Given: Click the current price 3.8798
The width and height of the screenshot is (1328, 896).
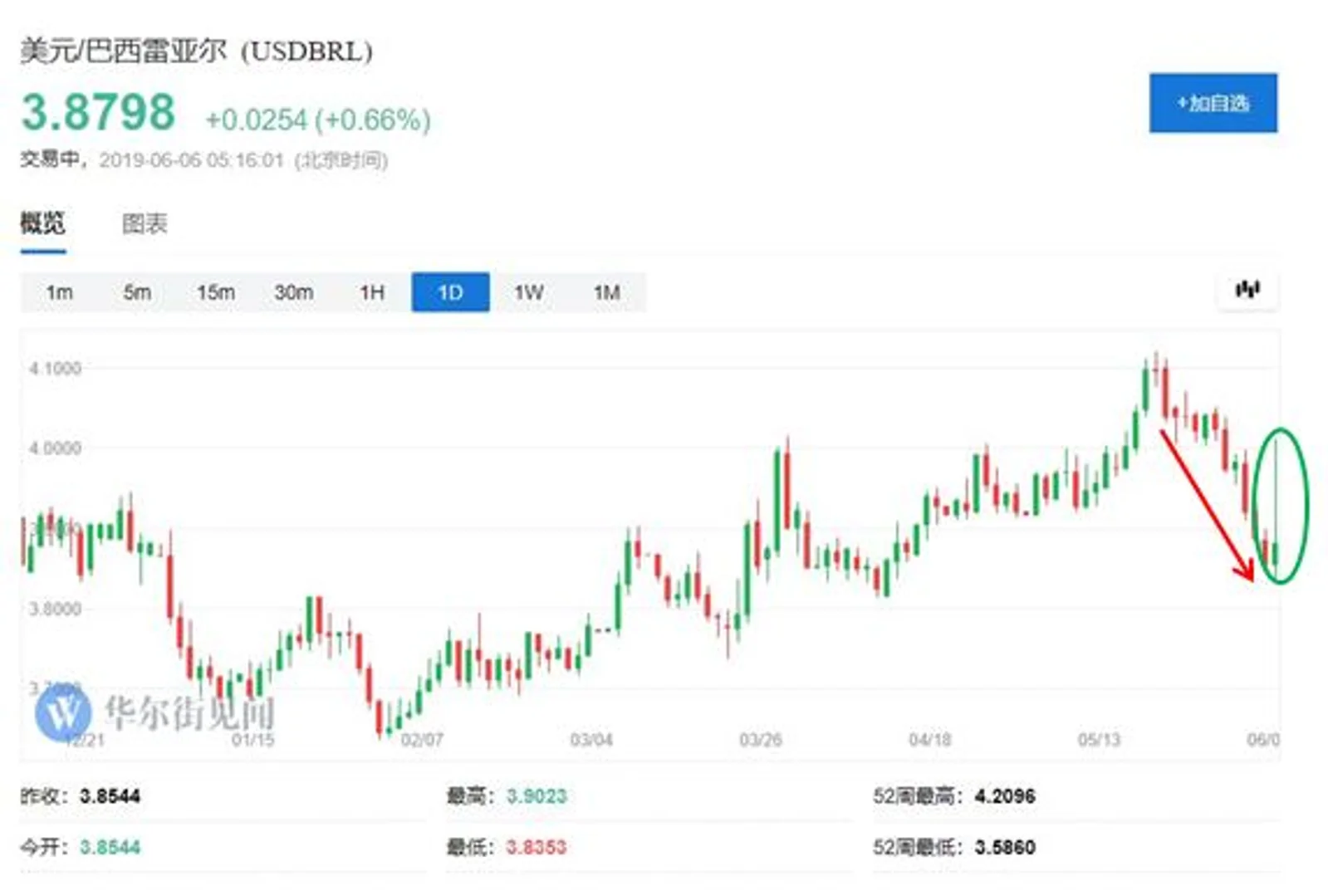Looking at the screenshot, I should 98,112.
